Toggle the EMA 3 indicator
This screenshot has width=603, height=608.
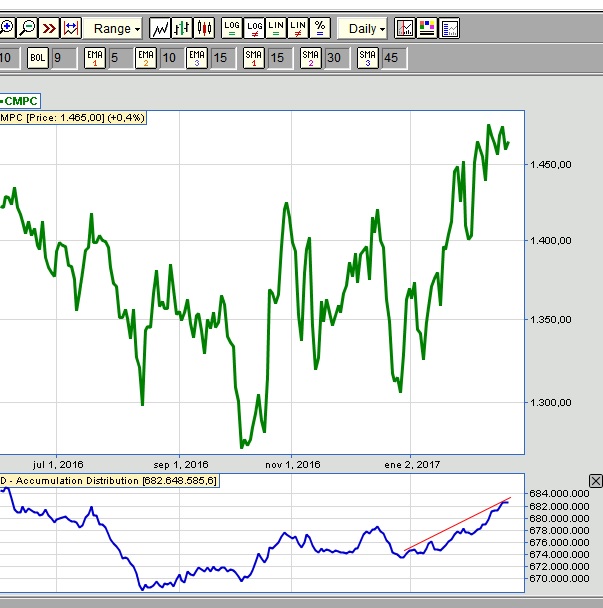coord(197,58)
